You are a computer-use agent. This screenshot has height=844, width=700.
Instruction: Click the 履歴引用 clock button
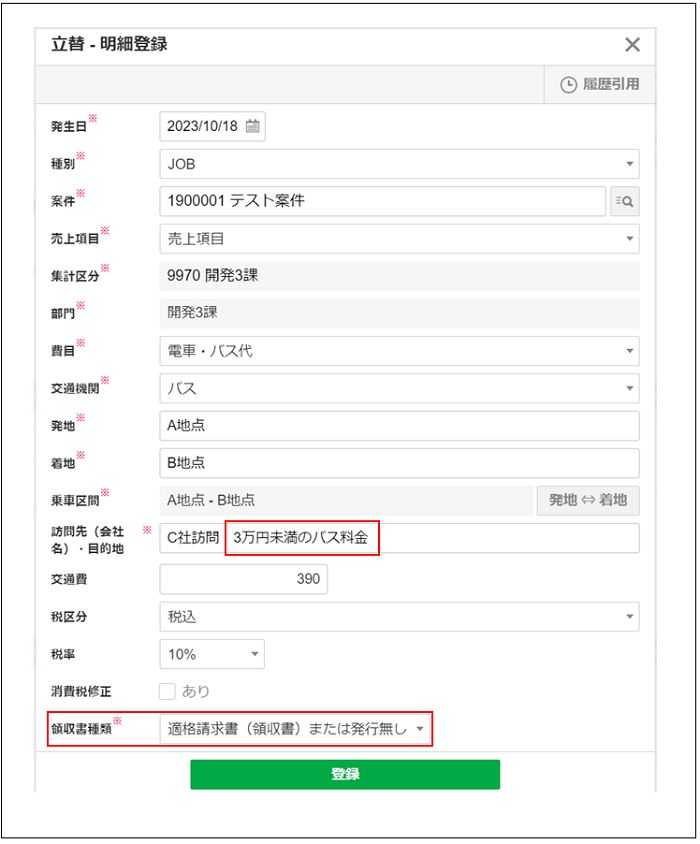click(600, 85)
